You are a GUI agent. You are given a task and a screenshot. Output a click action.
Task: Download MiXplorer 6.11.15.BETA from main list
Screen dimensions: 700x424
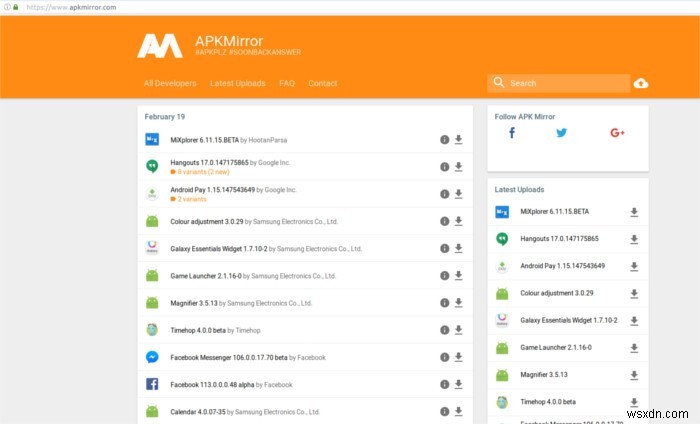pyautogui.click(x=458, y=140)
